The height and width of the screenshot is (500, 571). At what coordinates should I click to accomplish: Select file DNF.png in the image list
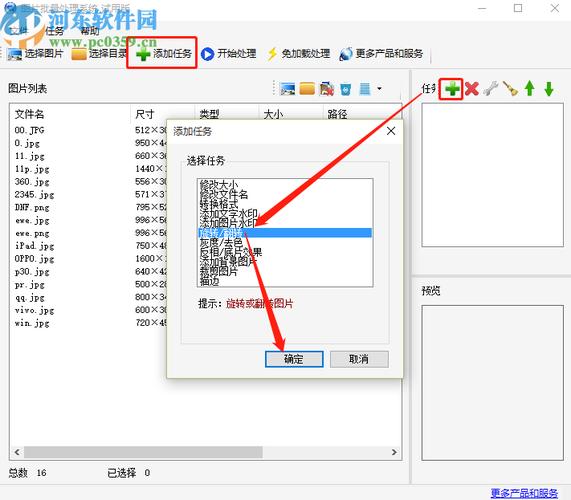[32, 208]
